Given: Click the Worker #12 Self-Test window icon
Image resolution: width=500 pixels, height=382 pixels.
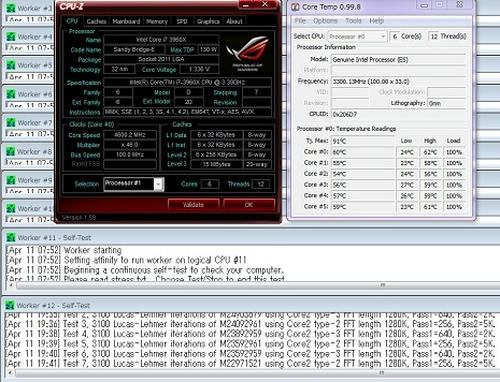Looking at the screenshot, I should pyautogui.click(x=10, y=305).
